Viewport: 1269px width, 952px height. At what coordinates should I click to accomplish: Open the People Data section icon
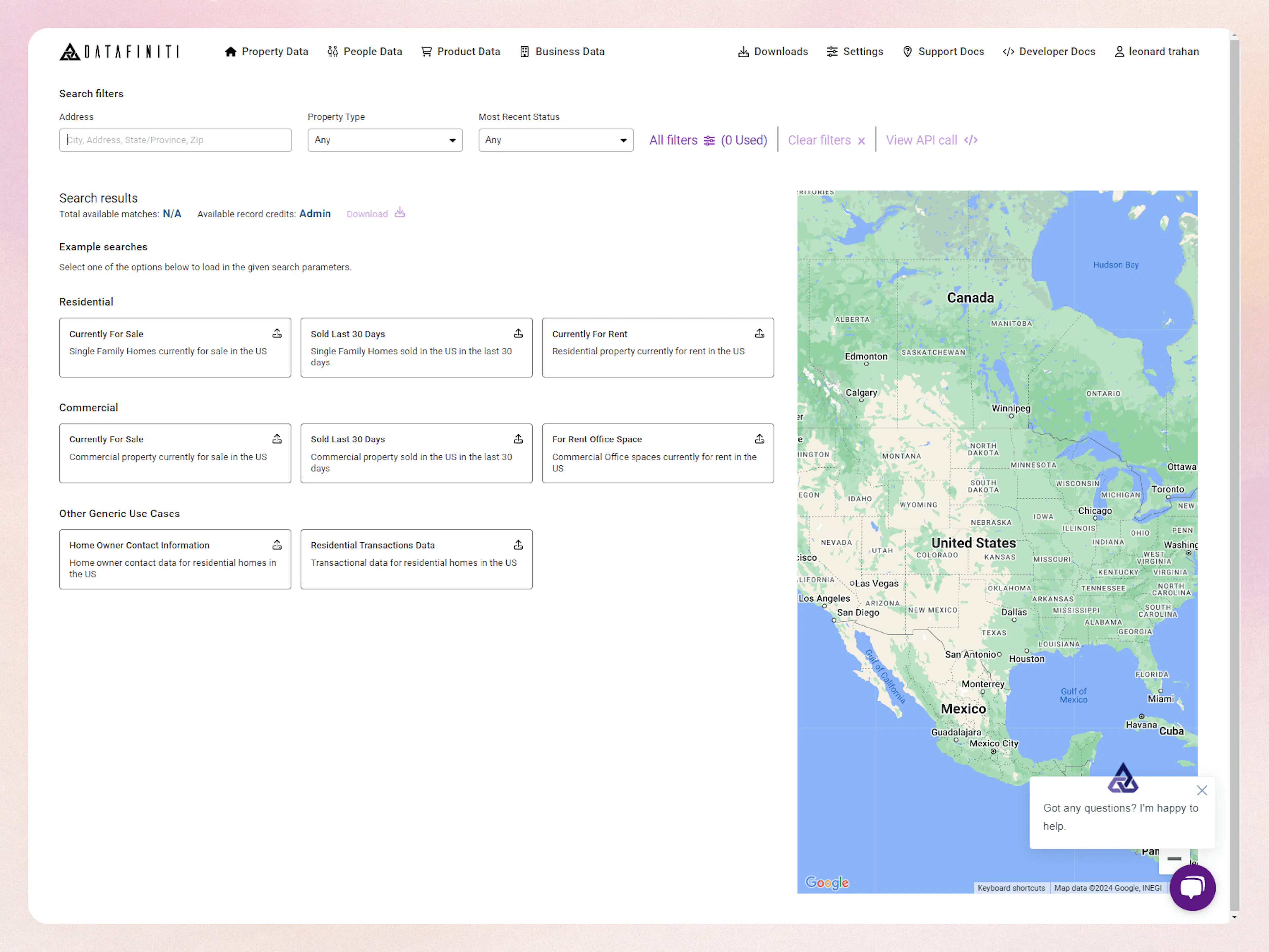pos(333,51)
